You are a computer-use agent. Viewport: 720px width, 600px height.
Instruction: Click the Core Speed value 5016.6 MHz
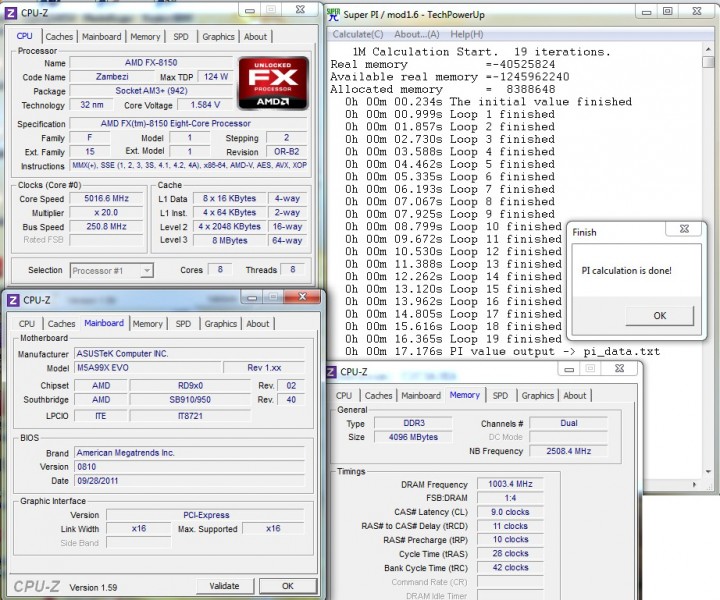click(106, 199)
